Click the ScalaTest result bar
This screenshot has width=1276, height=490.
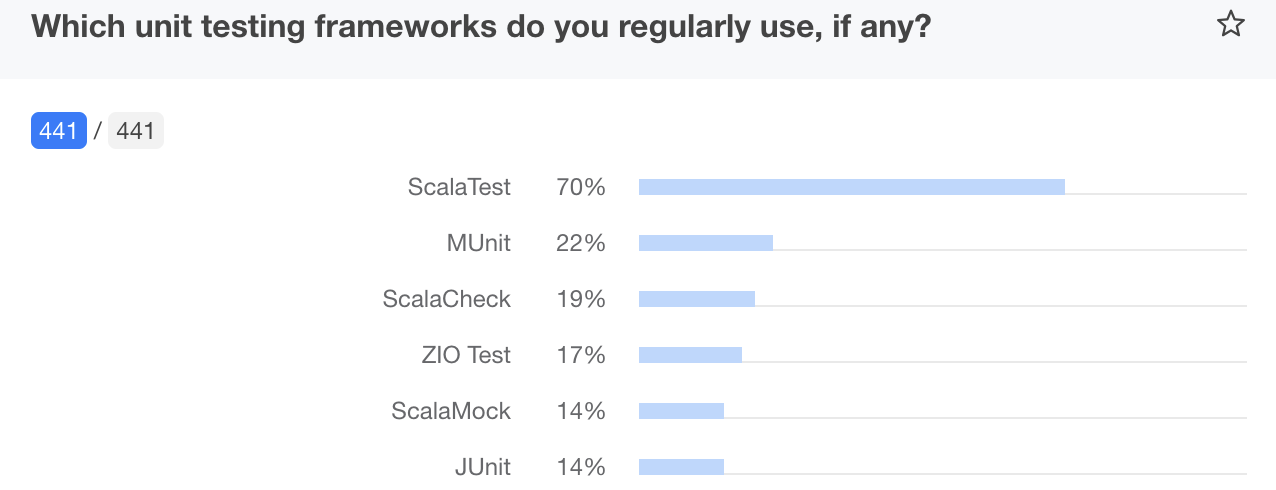(851, 187)
